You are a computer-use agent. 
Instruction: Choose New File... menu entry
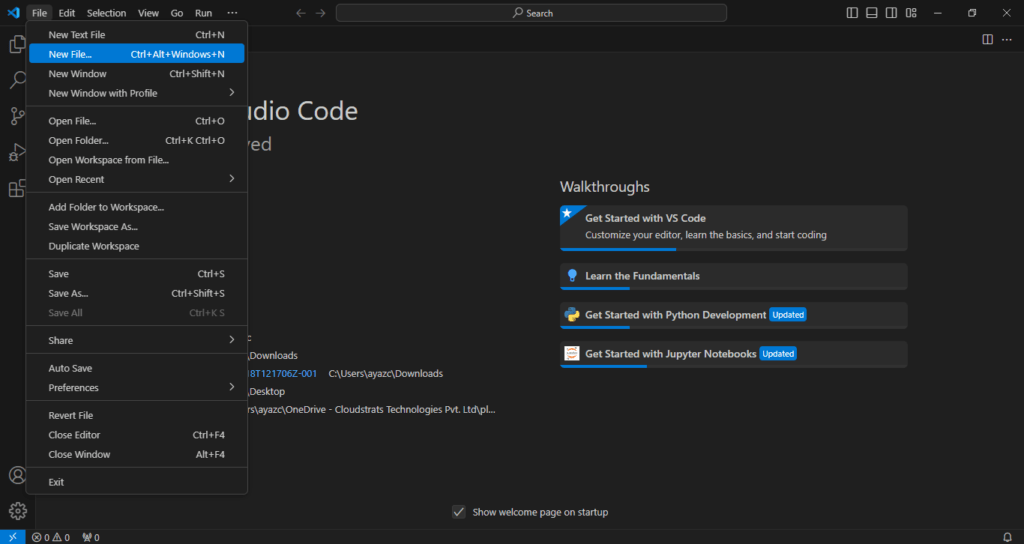136,54
